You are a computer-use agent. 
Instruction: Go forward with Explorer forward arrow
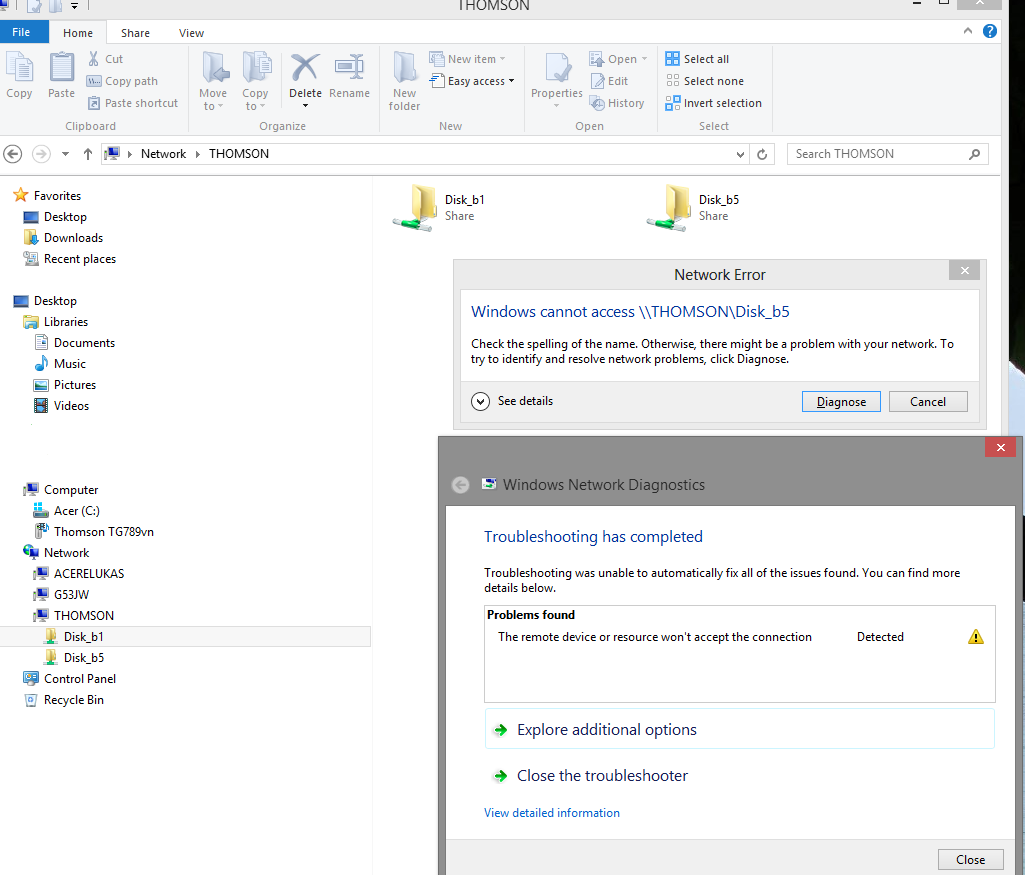pyautogui.click(x=41, y=154)
